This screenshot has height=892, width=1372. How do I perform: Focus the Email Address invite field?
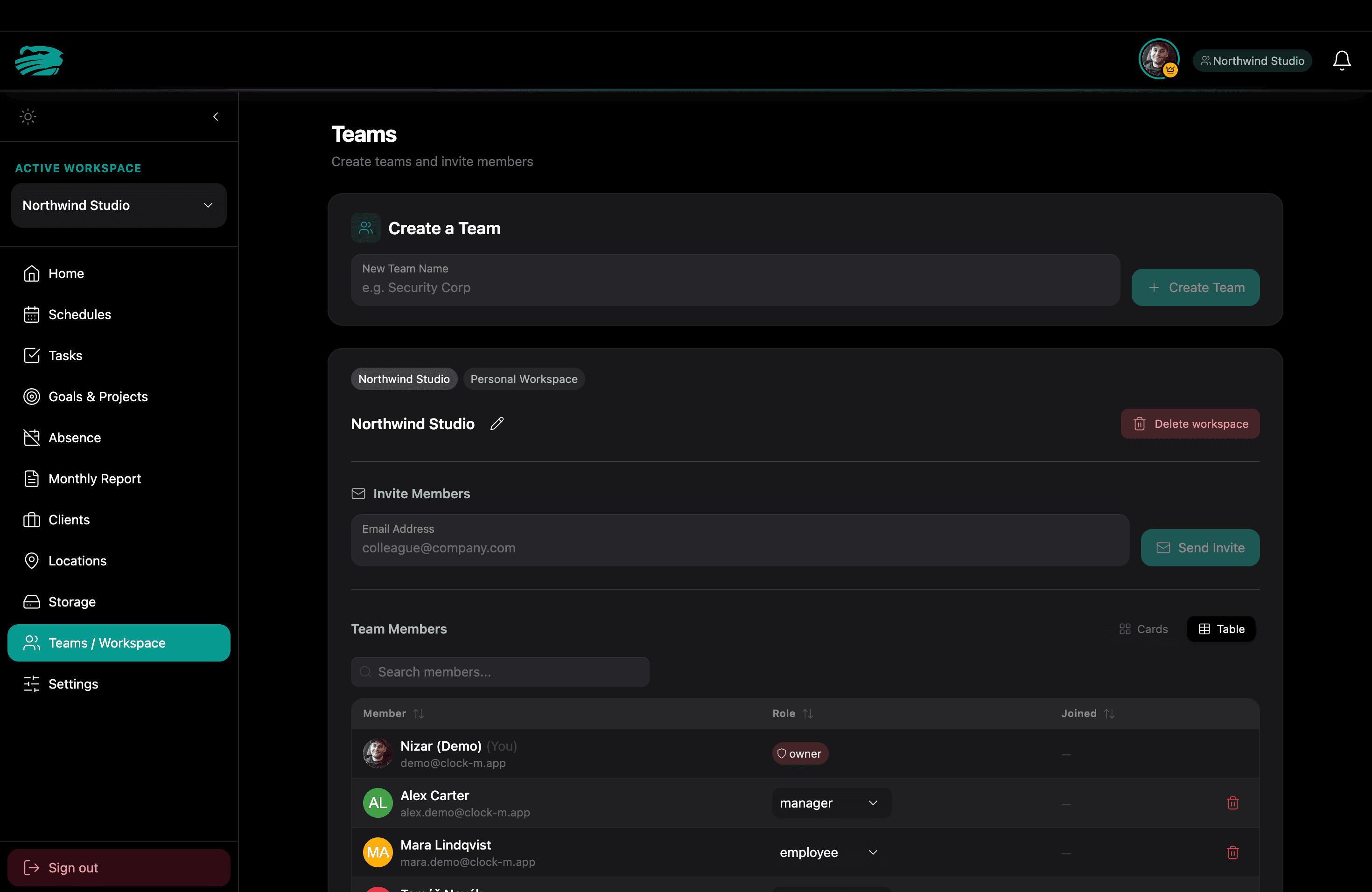(740, 540)
